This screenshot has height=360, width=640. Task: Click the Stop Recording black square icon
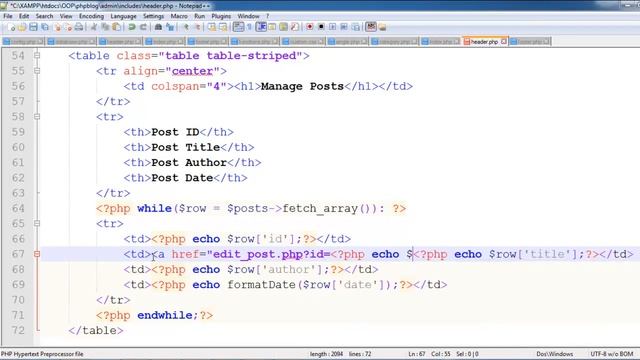321,27
